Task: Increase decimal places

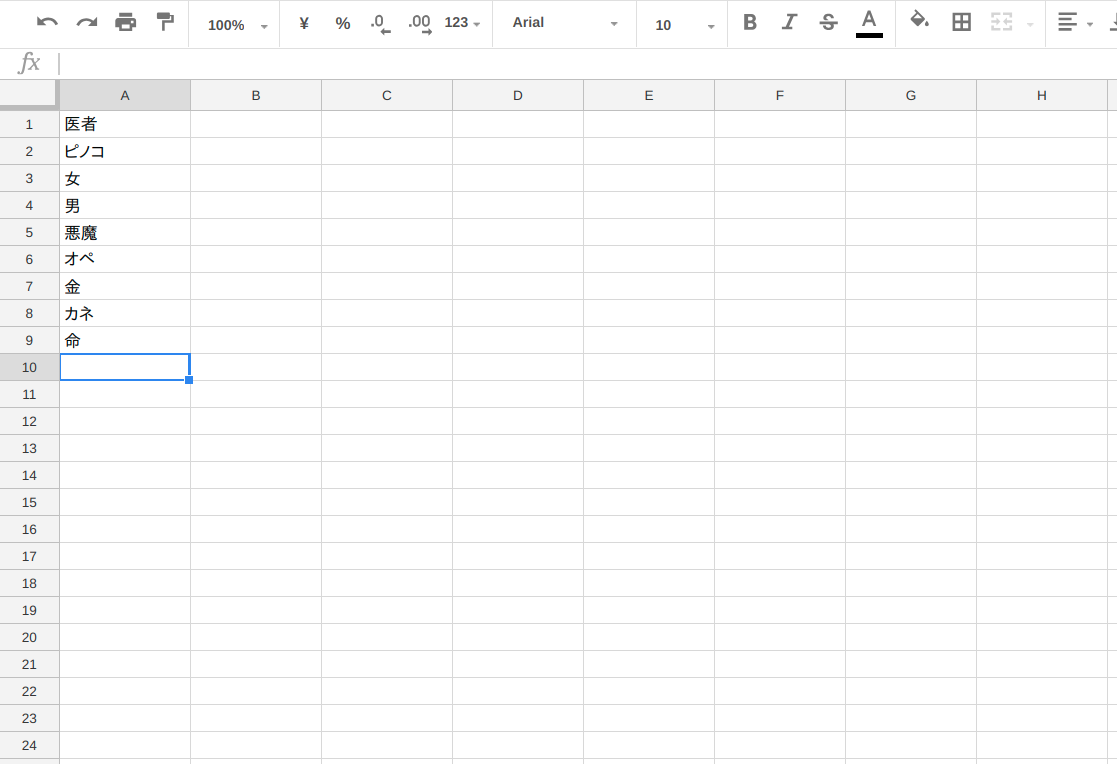Action: pyautogui.click(x=420, y=24)
